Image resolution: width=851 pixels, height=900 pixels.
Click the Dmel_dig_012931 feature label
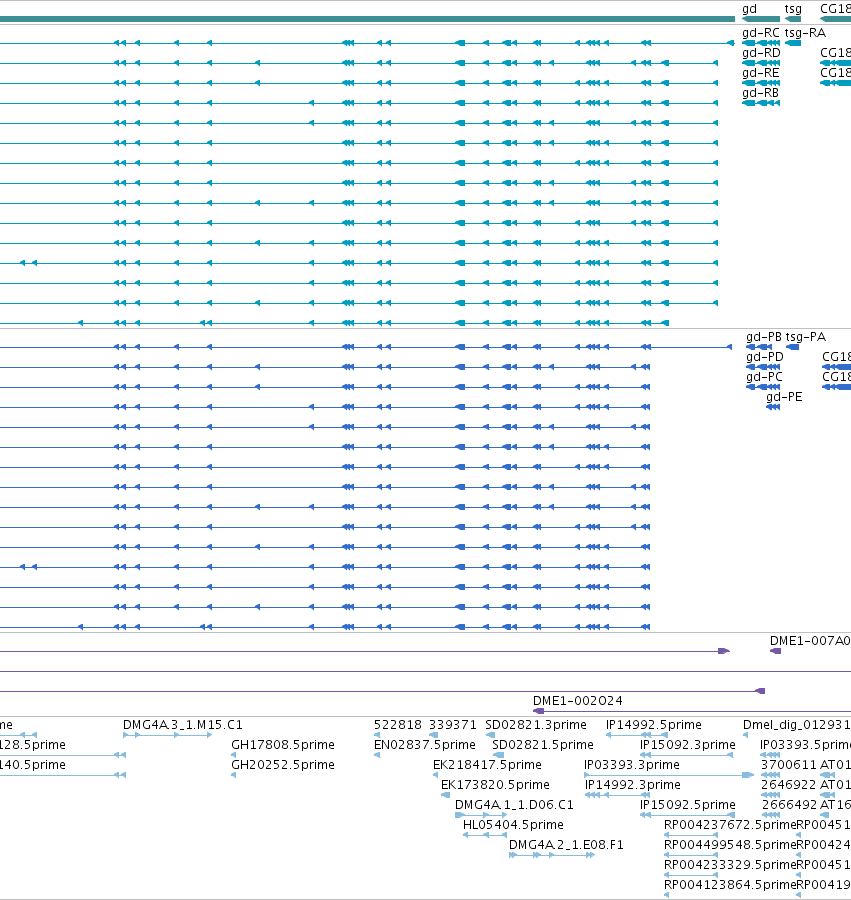pyautogui.click(x=796, y=725)
